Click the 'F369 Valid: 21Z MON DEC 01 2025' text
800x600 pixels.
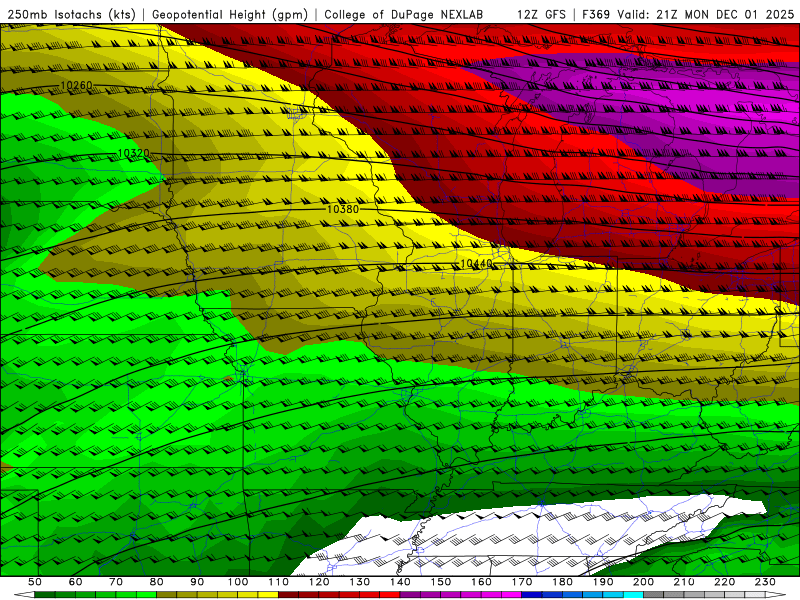coord(688,14)
